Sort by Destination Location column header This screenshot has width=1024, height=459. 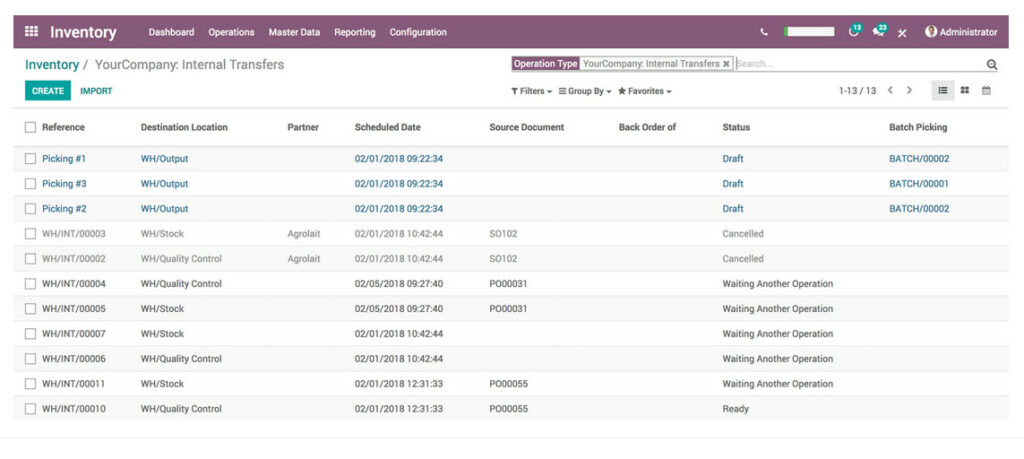point(184,127)
